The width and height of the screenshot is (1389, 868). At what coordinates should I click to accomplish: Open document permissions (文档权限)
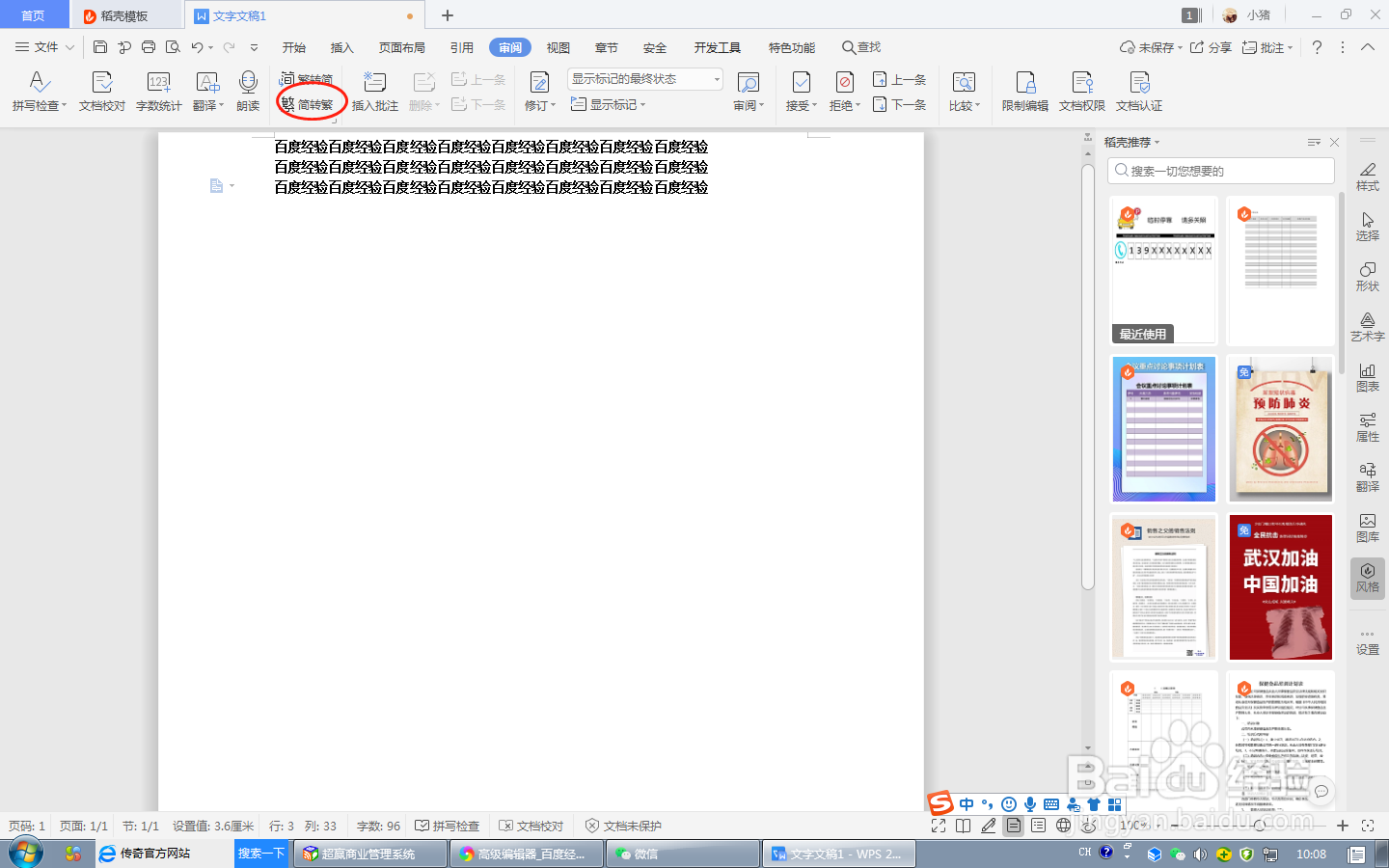[1081, 92]
